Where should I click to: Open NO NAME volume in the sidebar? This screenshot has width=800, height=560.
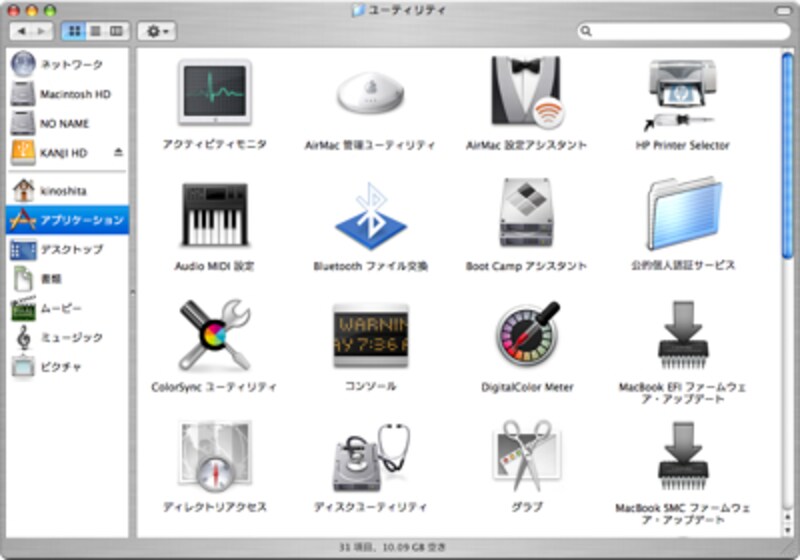(67, 123)
